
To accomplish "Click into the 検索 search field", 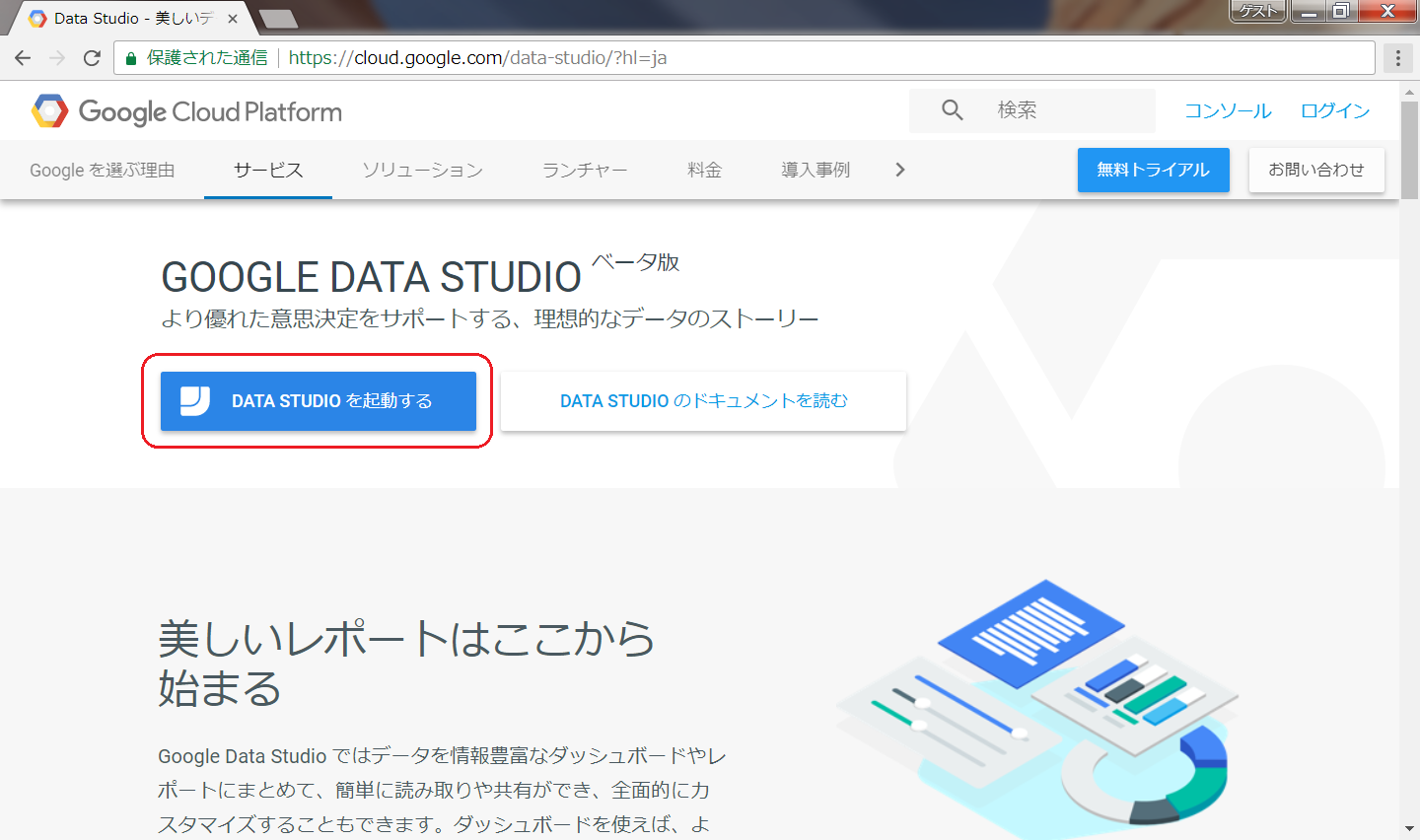I will point(1032,110).
